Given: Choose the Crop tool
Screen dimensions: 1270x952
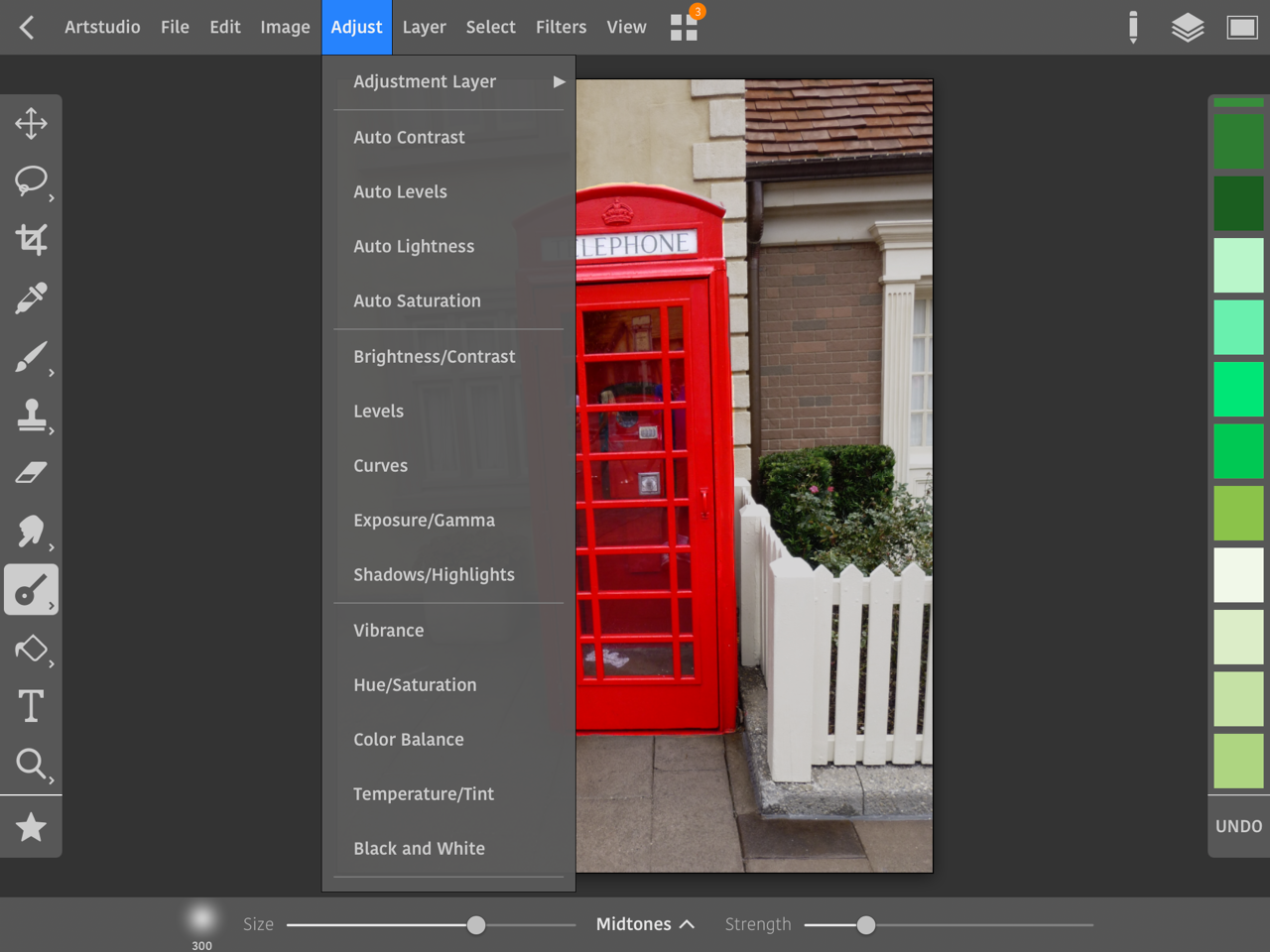Looking at the screenshot, I should [x=31, y=239].
